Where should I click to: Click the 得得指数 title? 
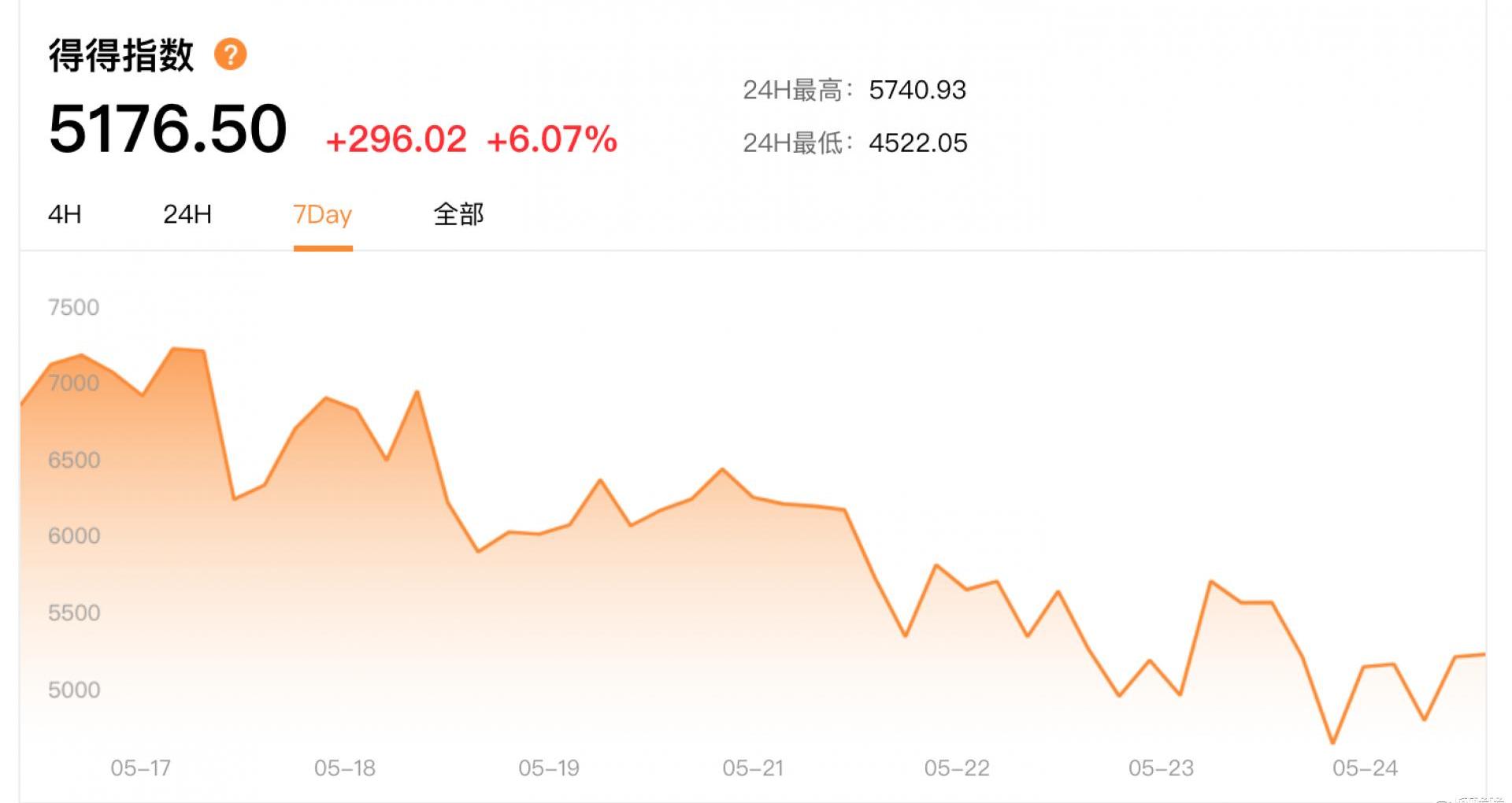[x=121, y=55]
